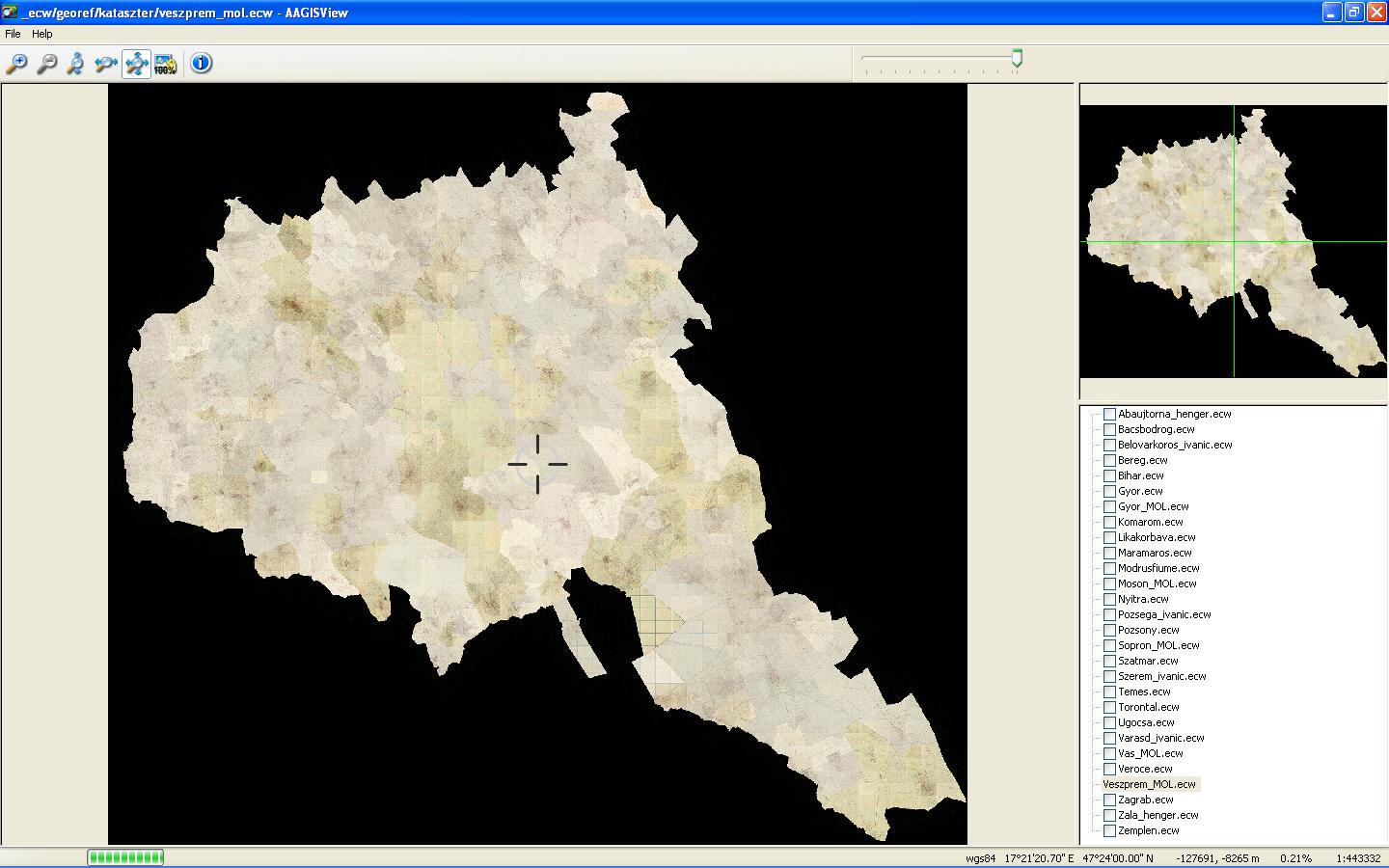Tick the Bereg.ecw checkbox
This screenshot has width=1389, height=868.
pyautogui.click(x=1109, y=460)
